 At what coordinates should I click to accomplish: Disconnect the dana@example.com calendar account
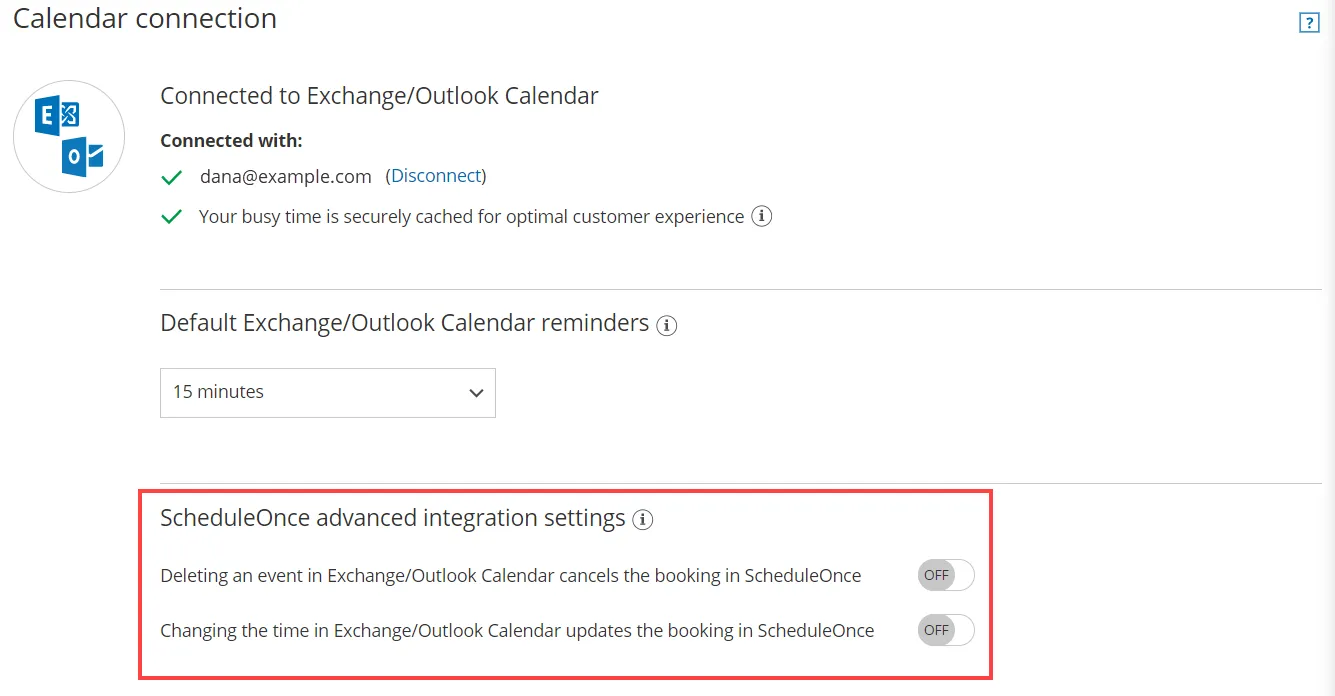pos(436,176)
